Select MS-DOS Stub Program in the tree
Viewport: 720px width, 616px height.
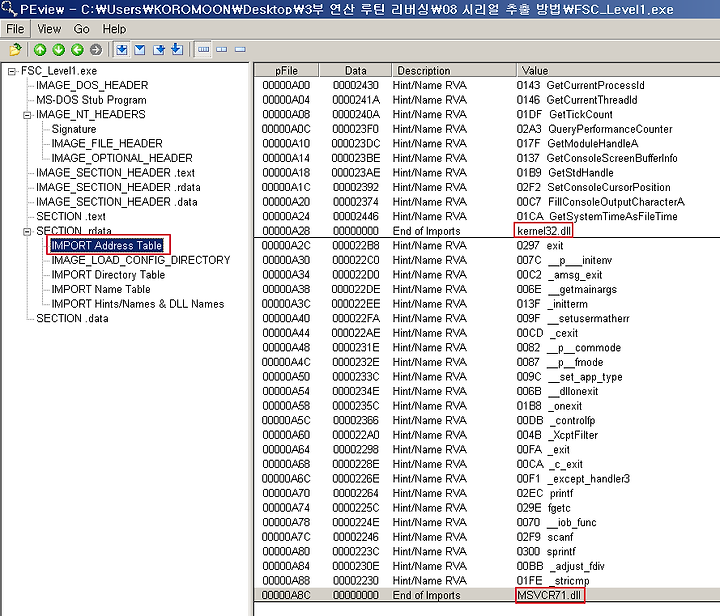click(x=91, y=100)
